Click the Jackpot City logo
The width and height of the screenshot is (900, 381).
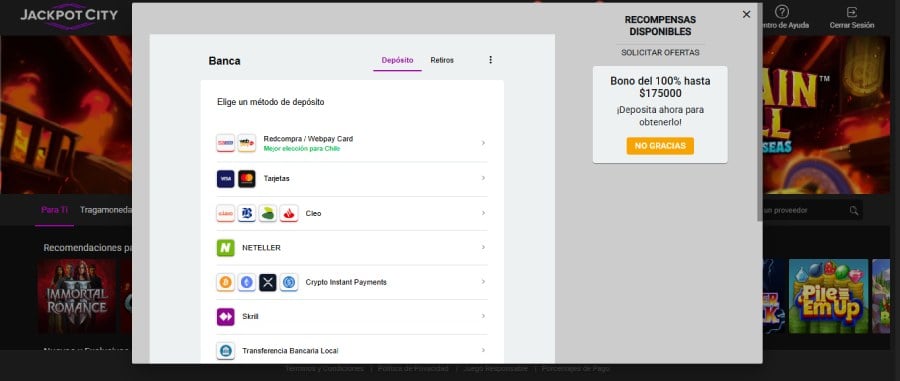coord(69,16)
